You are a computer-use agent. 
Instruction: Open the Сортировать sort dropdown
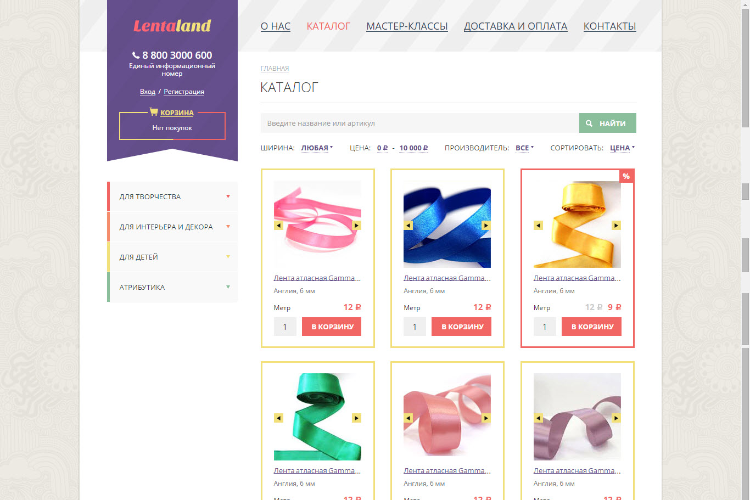tap(622, 148)
